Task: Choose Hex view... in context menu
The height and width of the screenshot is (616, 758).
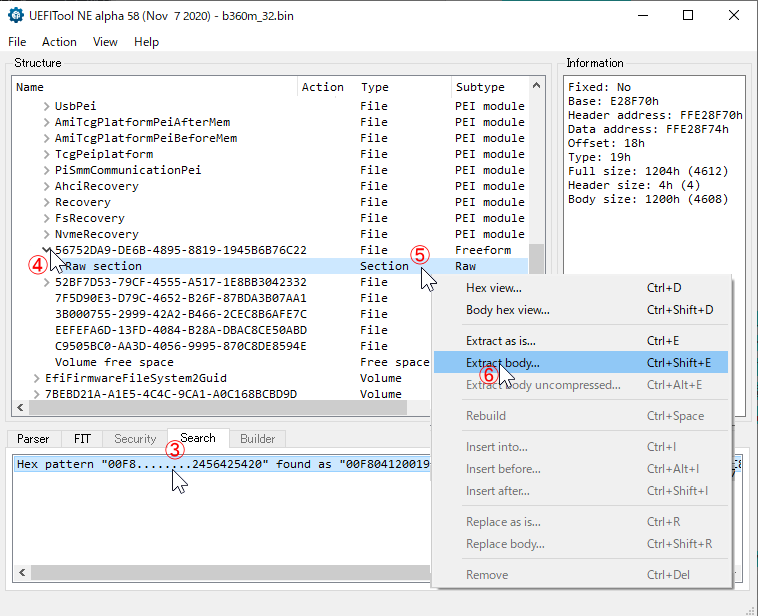Action: [493, 288]
